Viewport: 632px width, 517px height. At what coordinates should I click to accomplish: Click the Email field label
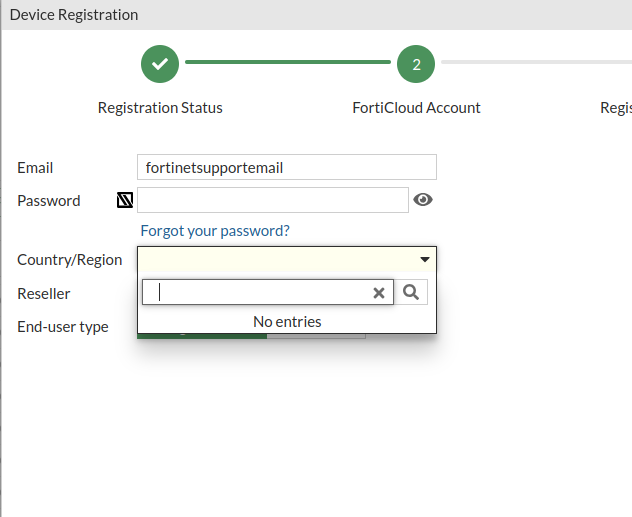pyautogui.click(x=35, y=168)
